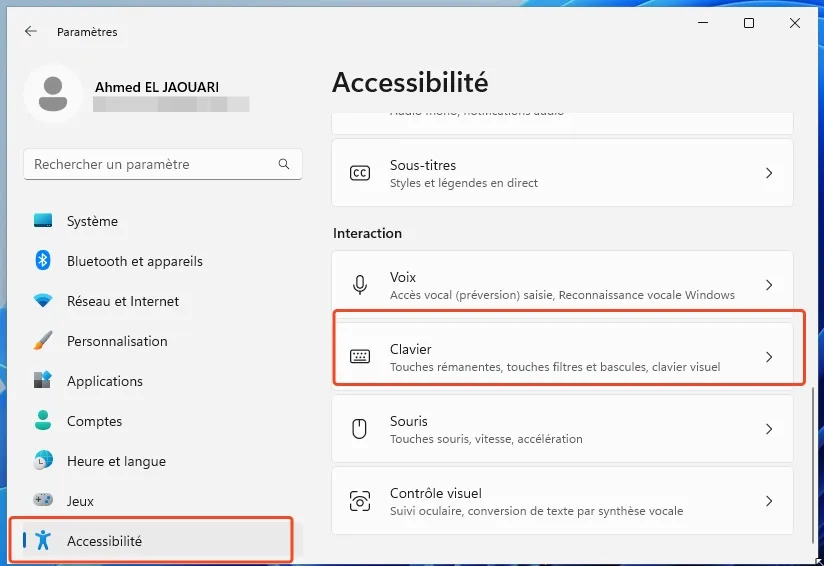Click the Système monitor icon
The image size is (824, 566).
pos(43,220)
